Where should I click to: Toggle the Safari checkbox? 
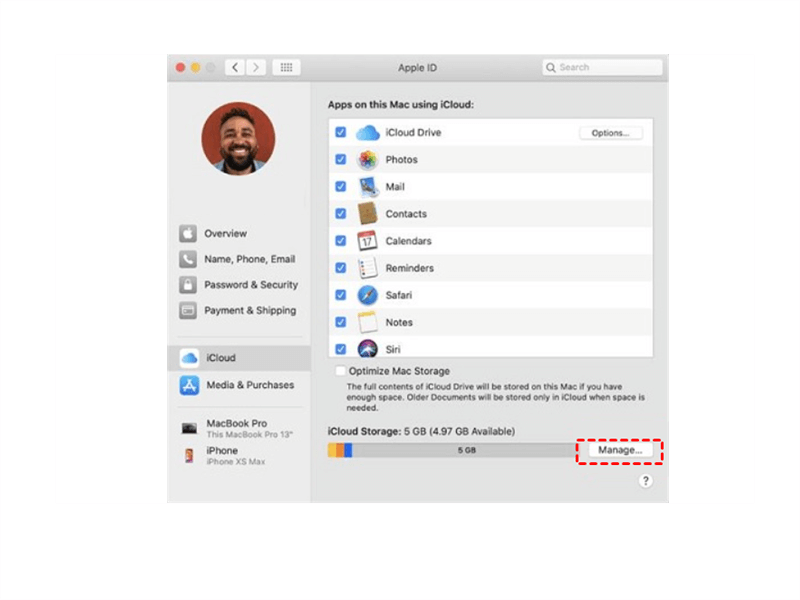tap(341, 295)
